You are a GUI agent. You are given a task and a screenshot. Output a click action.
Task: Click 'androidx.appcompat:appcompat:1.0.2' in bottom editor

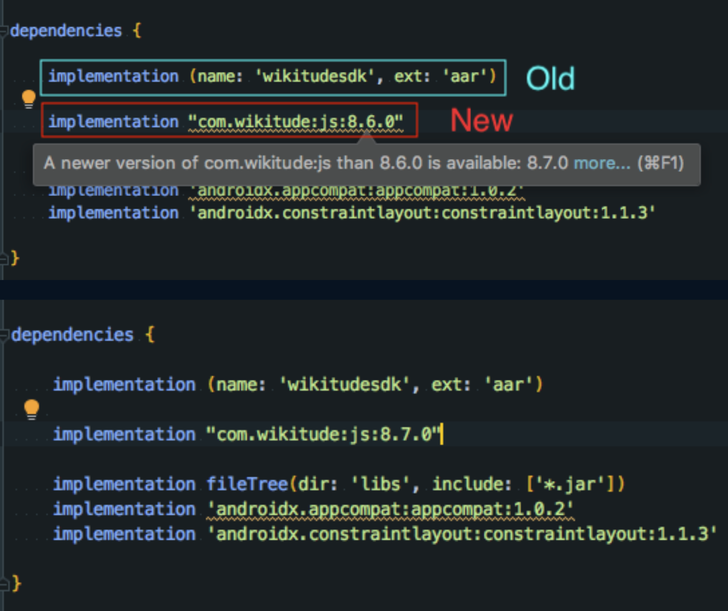(390, 509)
